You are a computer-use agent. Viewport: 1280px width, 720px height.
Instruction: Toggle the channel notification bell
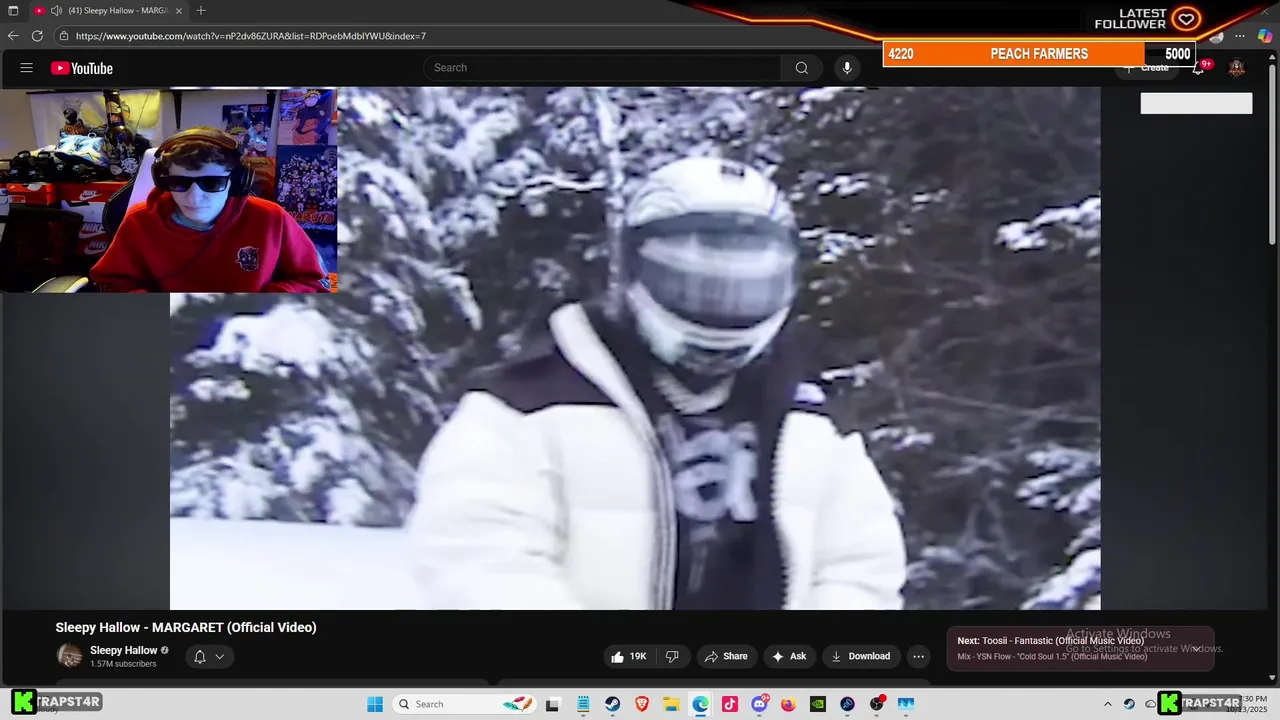200,657
